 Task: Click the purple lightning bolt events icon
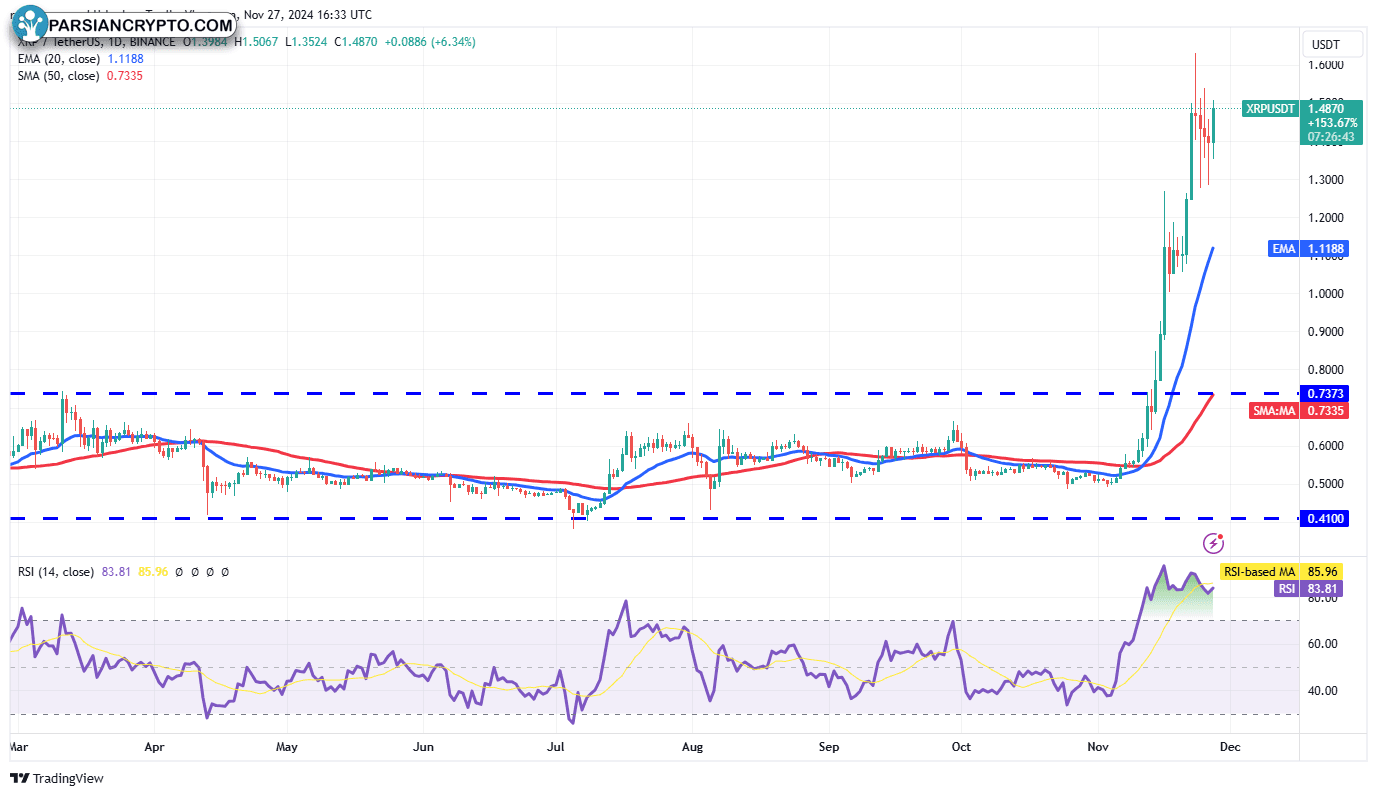tap(1213, 543)
